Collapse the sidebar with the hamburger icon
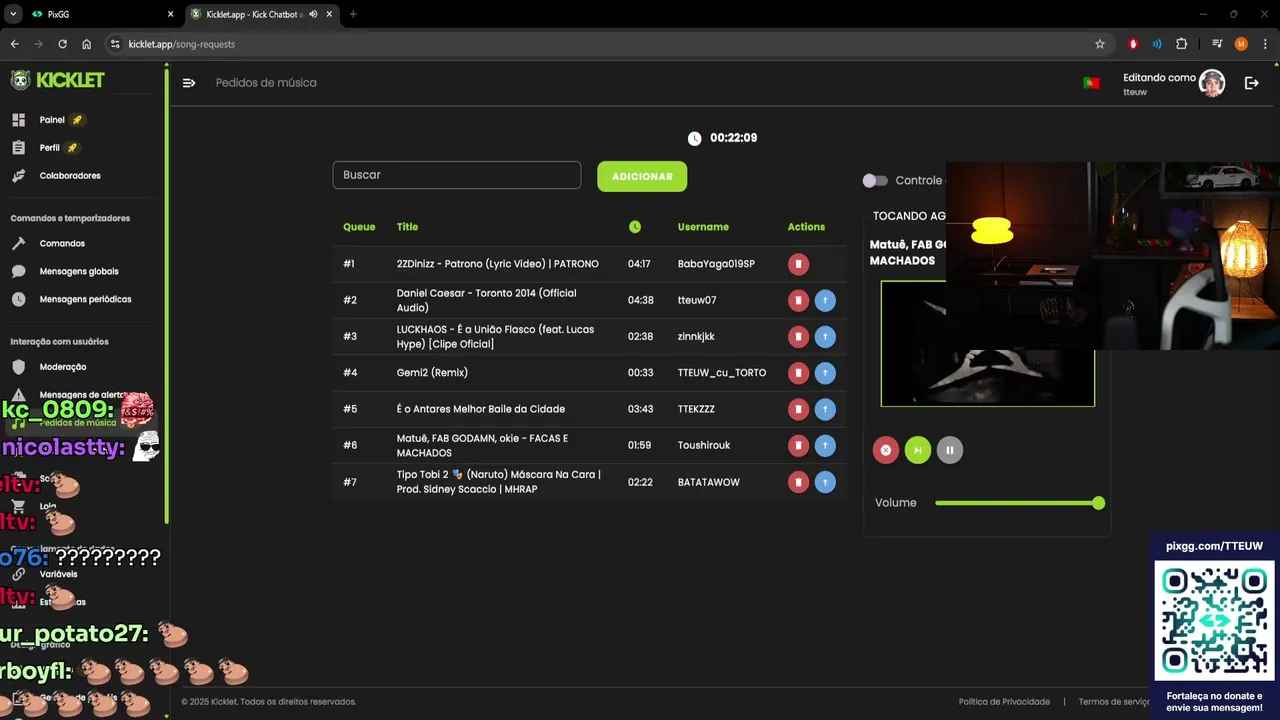The height and width of the screenshot is (720, 1280). click(189, 83)
